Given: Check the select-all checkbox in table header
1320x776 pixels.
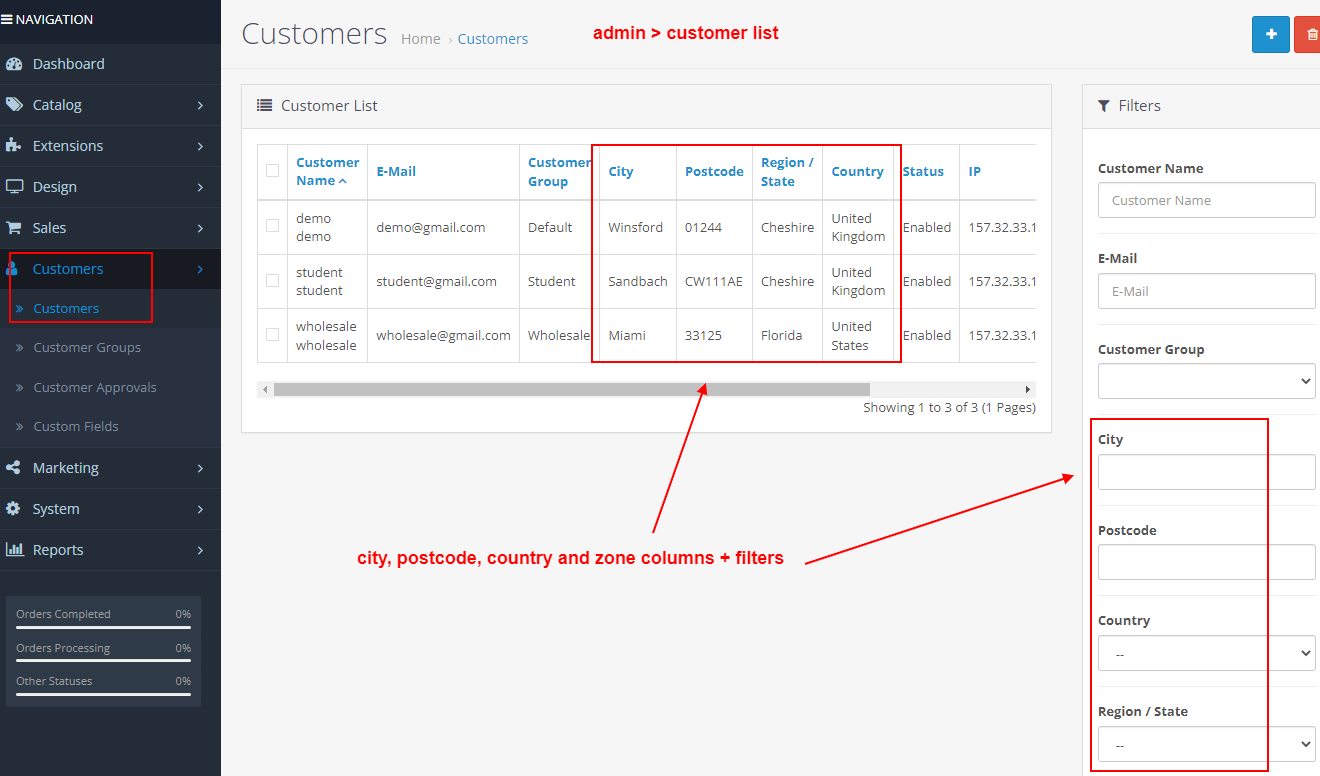Looking at the screenshot, I should click(271, 171).
